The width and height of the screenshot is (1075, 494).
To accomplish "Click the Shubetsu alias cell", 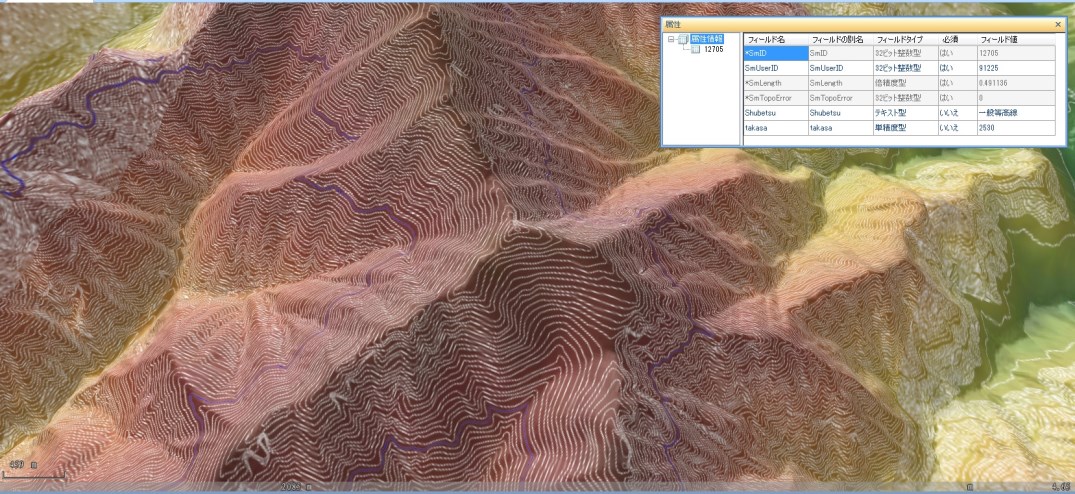I will click(838, 113).
